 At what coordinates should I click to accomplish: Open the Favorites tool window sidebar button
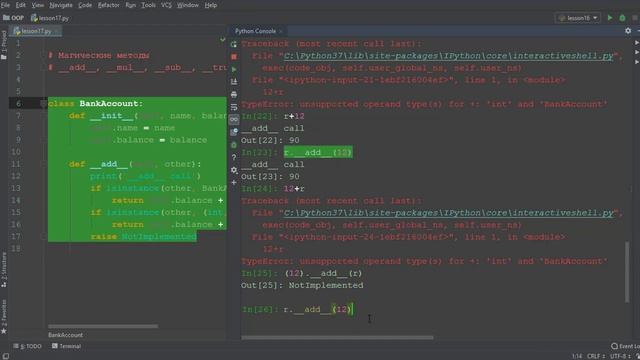click(4, 317)
